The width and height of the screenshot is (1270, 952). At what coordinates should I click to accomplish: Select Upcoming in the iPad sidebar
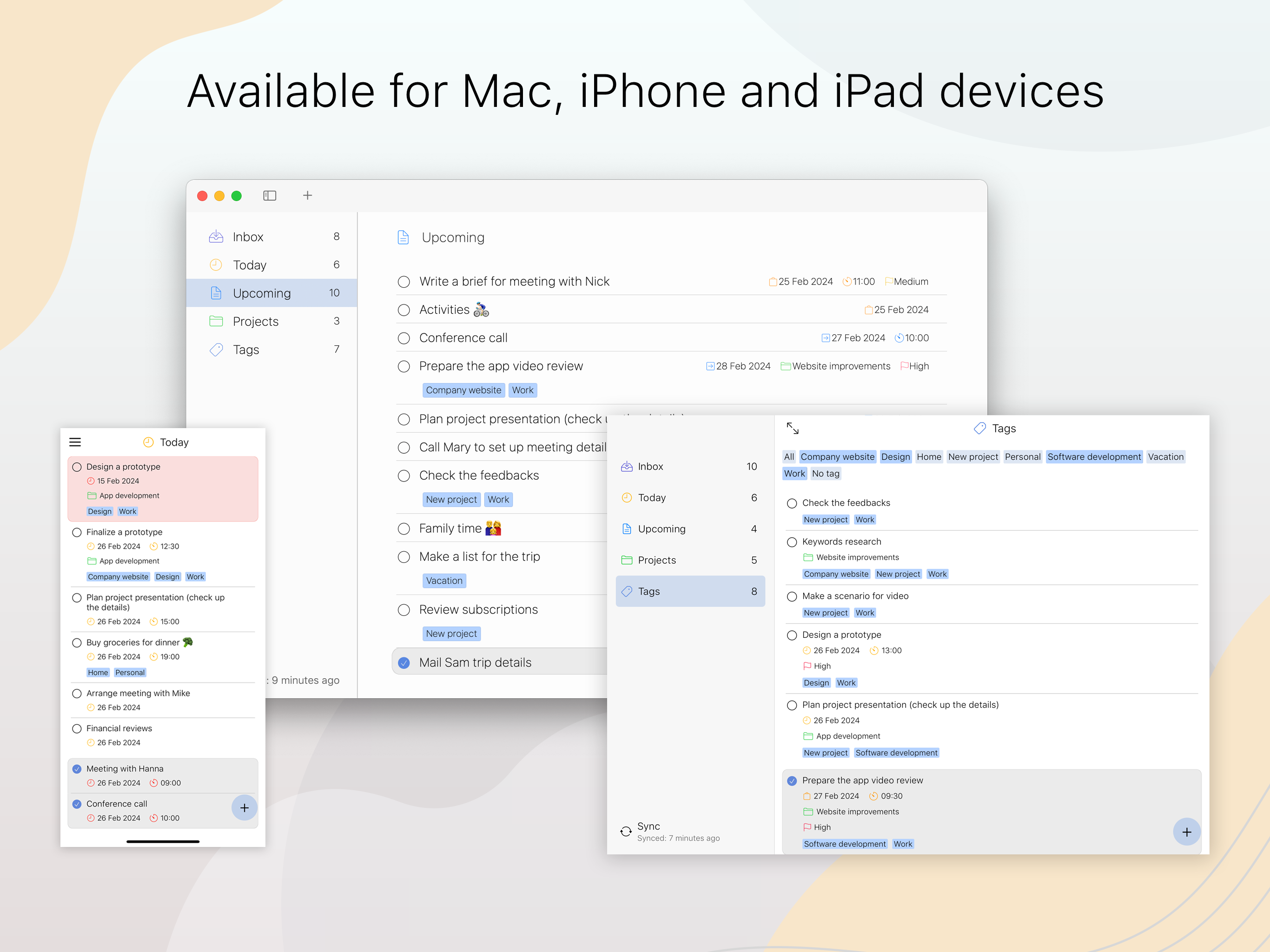click(x=690, y=529)
